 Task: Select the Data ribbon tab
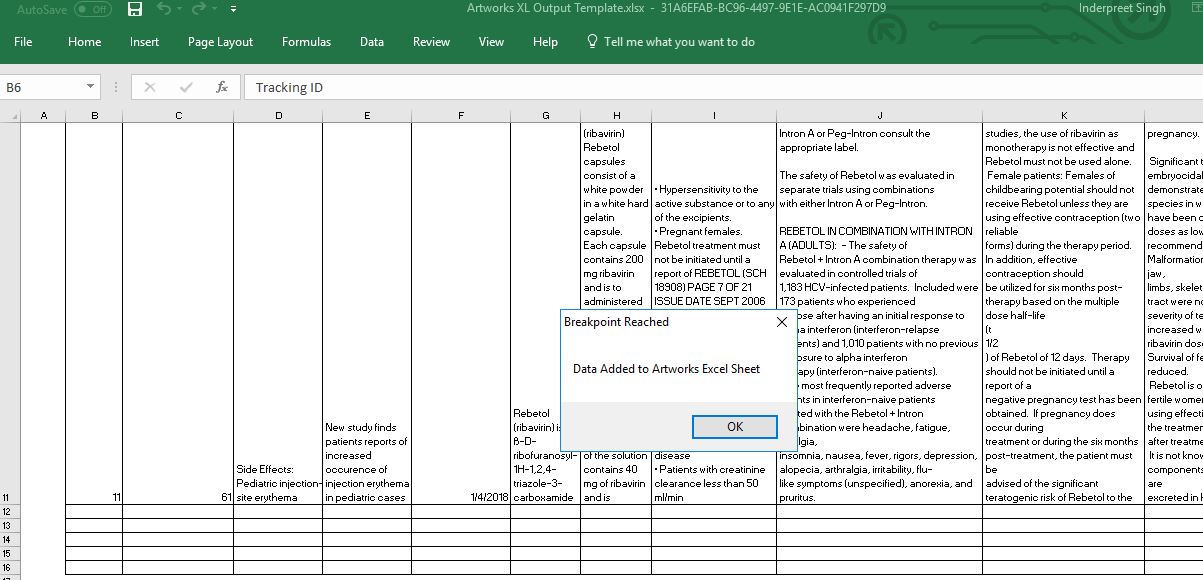tap(372, 42)
